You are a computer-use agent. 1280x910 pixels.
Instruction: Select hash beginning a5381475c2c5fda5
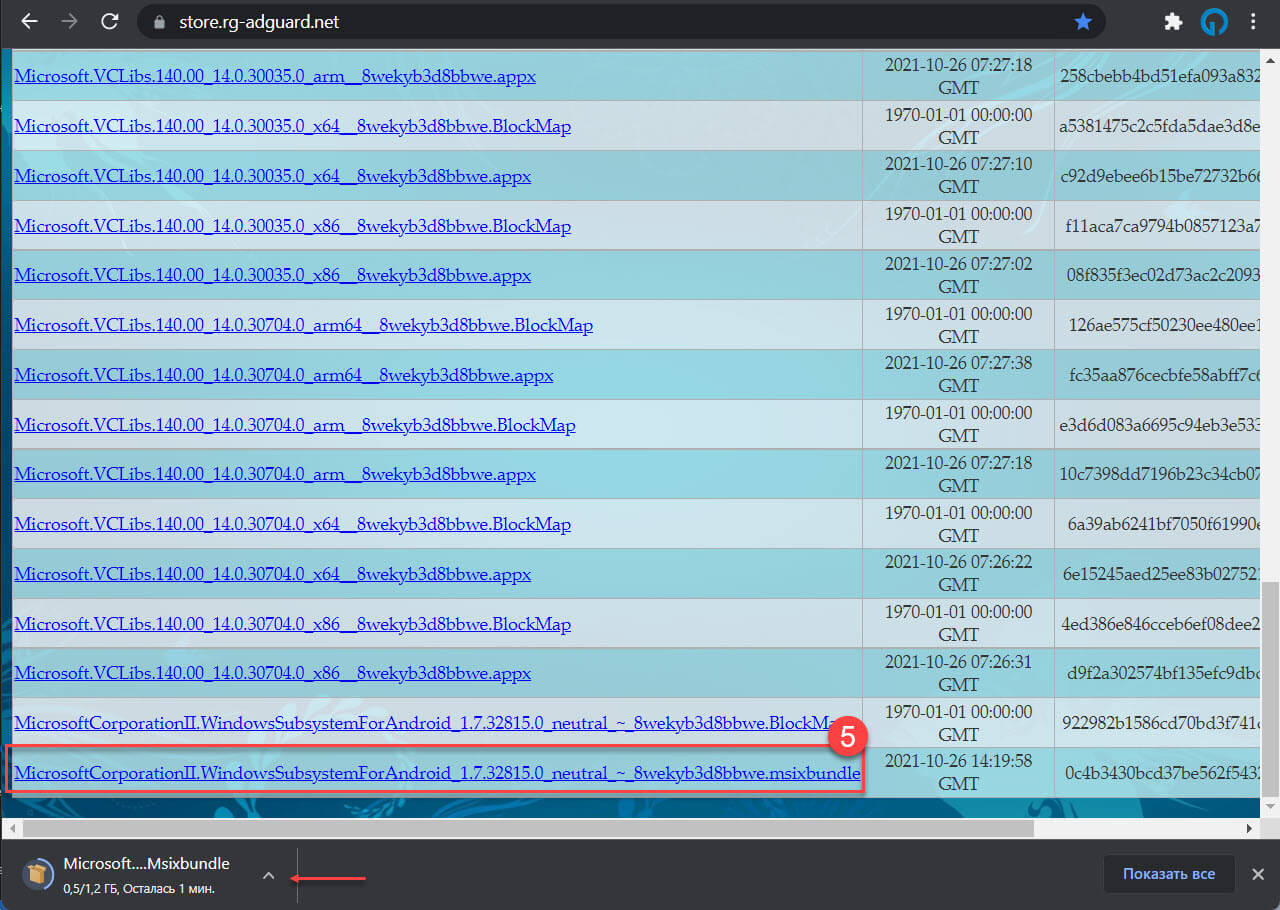[1160, 126]
